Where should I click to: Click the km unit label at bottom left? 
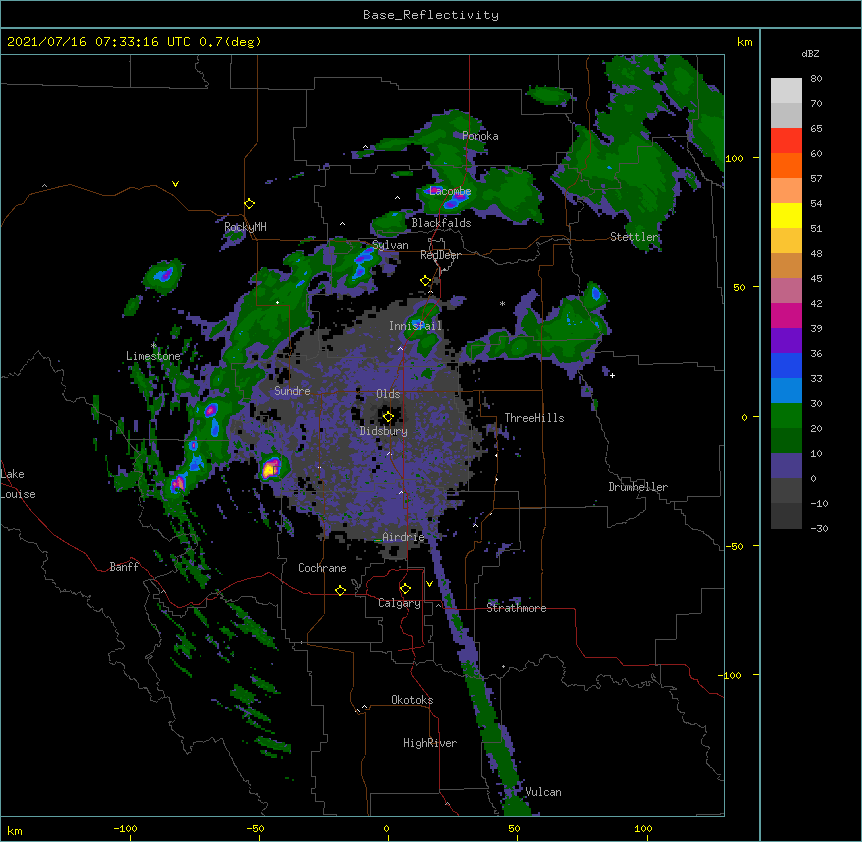point(15,830)
